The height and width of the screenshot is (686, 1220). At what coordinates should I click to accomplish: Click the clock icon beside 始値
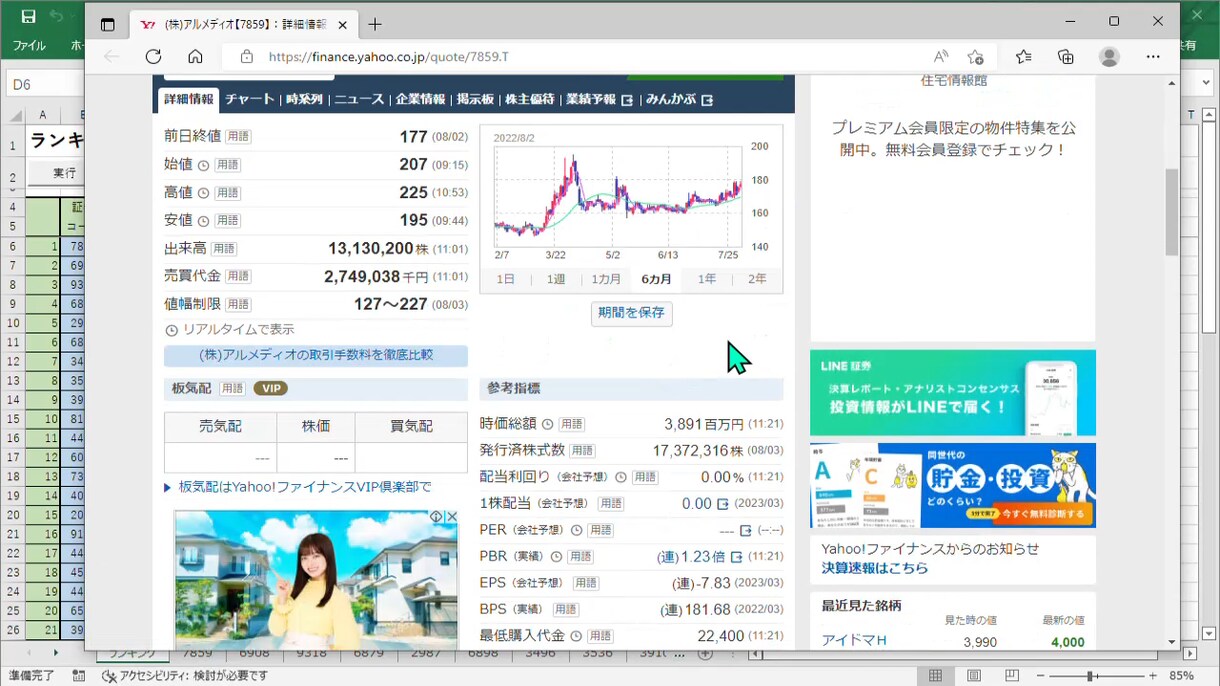pos(203,165)
